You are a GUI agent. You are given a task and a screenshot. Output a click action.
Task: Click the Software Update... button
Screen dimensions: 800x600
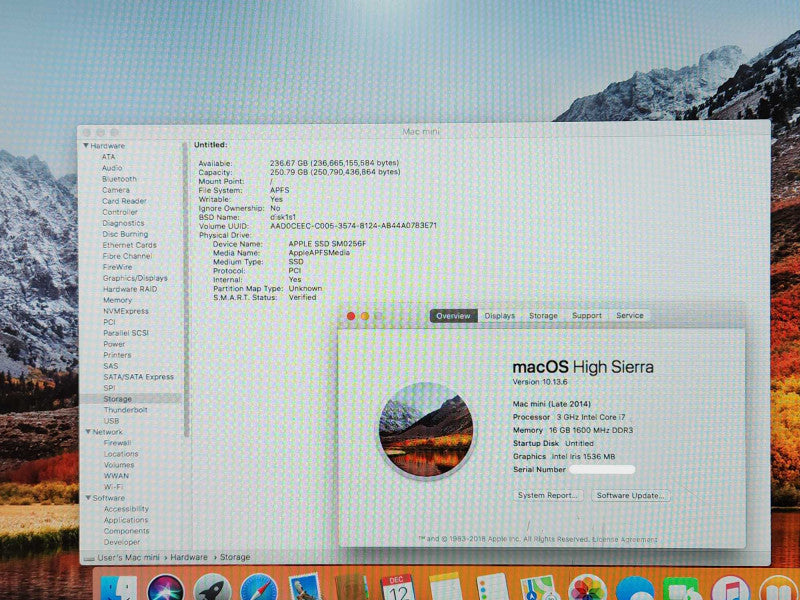tap(631, 495)
